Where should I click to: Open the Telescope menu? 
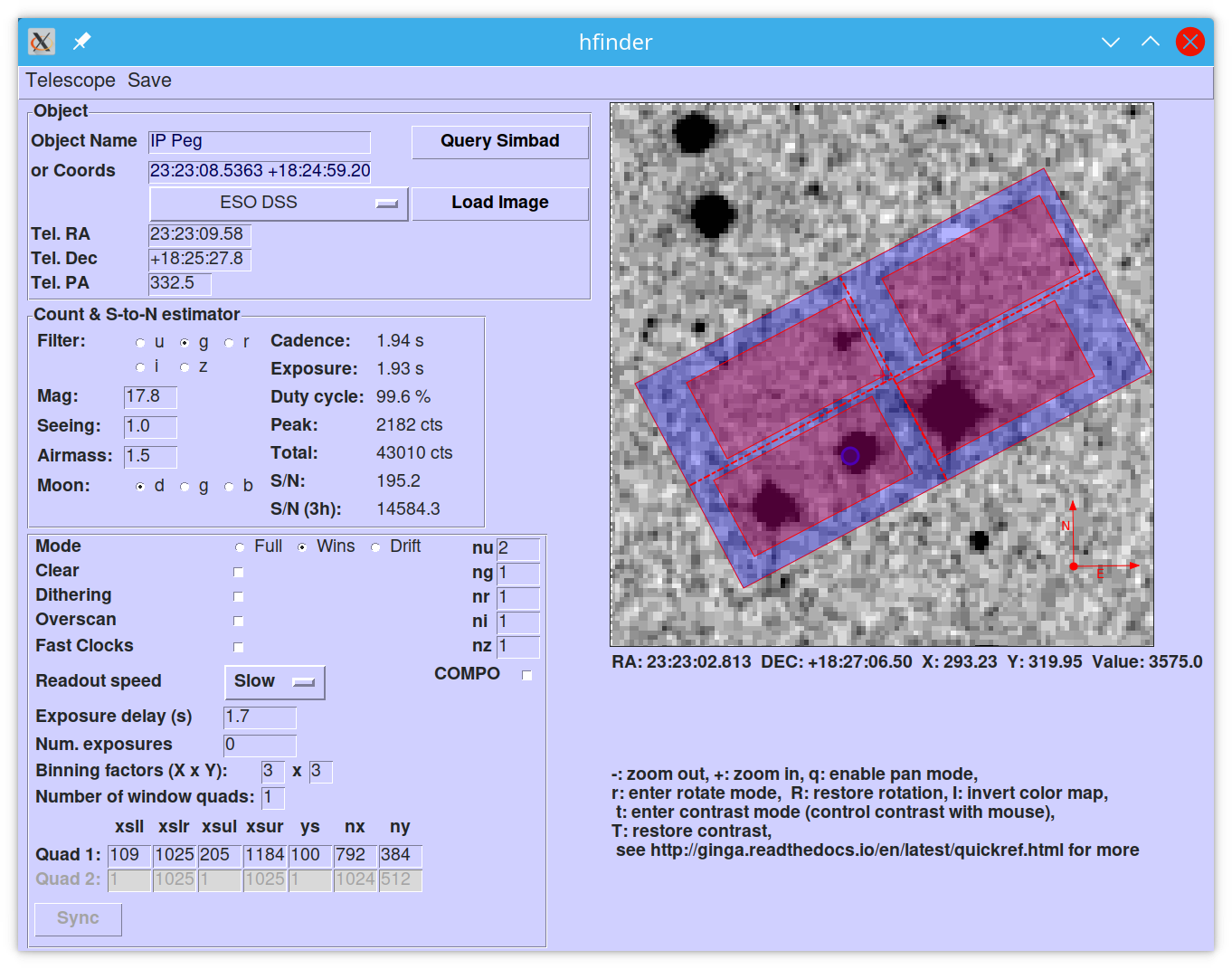(x=71, y=81)
